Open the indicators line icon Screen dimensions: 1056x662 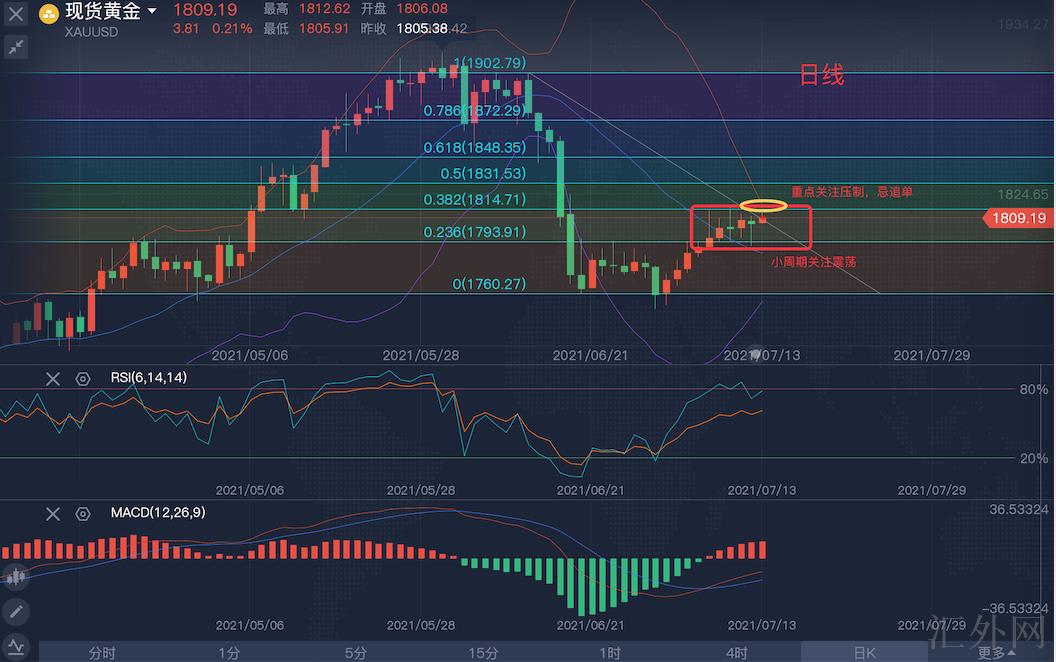(x=16, y=646)
